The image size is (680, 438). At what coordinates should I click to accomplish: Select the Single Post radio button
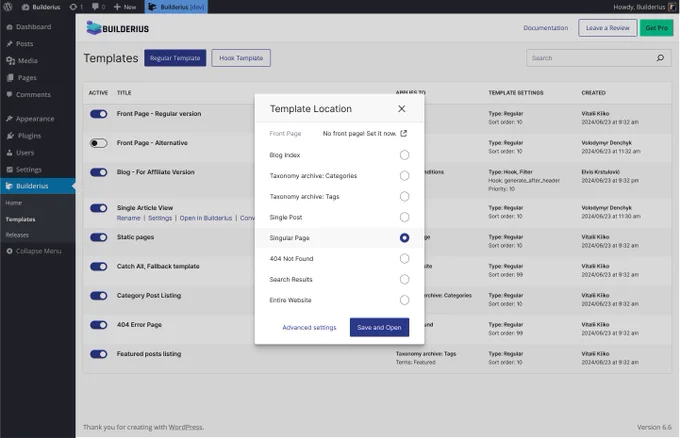coord(404,217)
